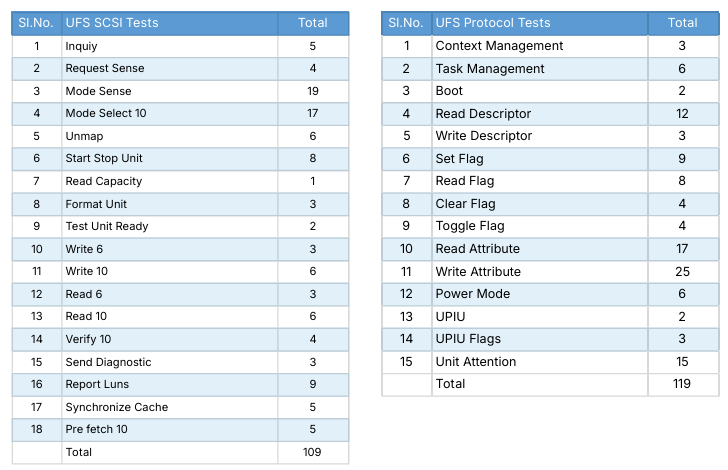Image resolution: width=728 pixels, height=470 pixels.
Task: Select the Request Sense test name
Action: pos(105,68)
